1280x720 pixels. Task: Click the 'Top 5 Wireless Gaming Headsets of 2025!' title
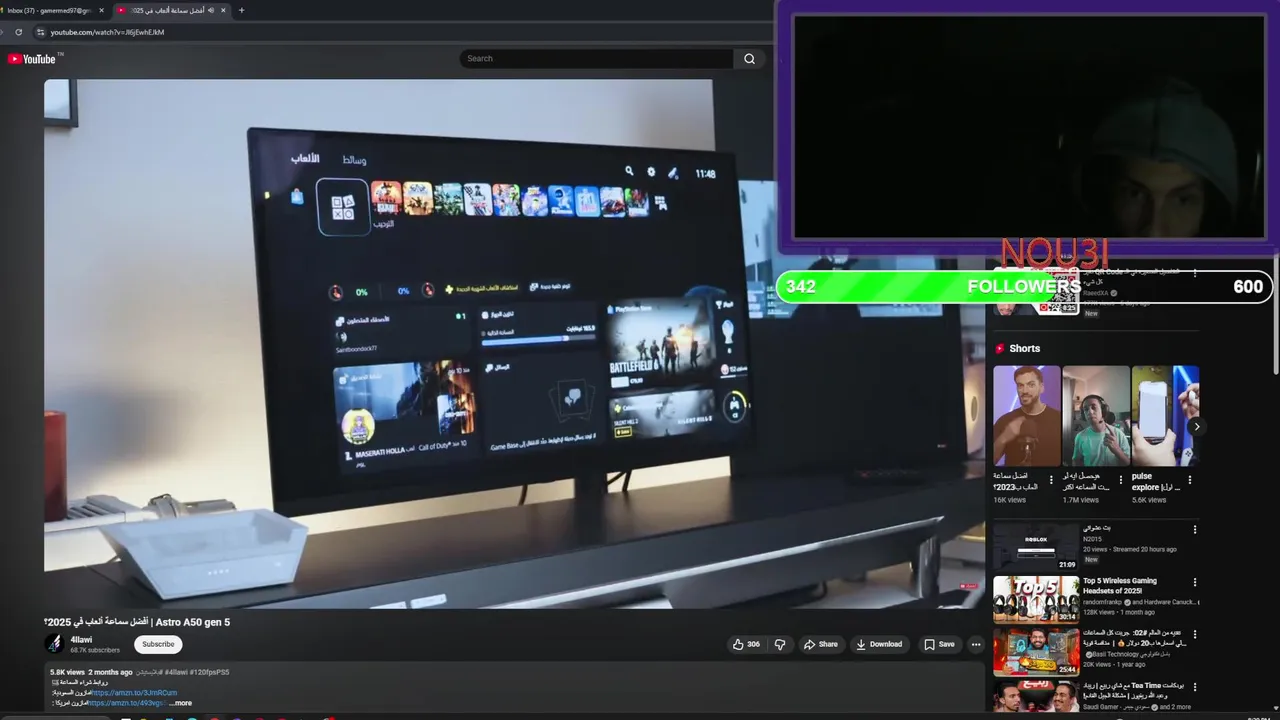point(1119,586)
